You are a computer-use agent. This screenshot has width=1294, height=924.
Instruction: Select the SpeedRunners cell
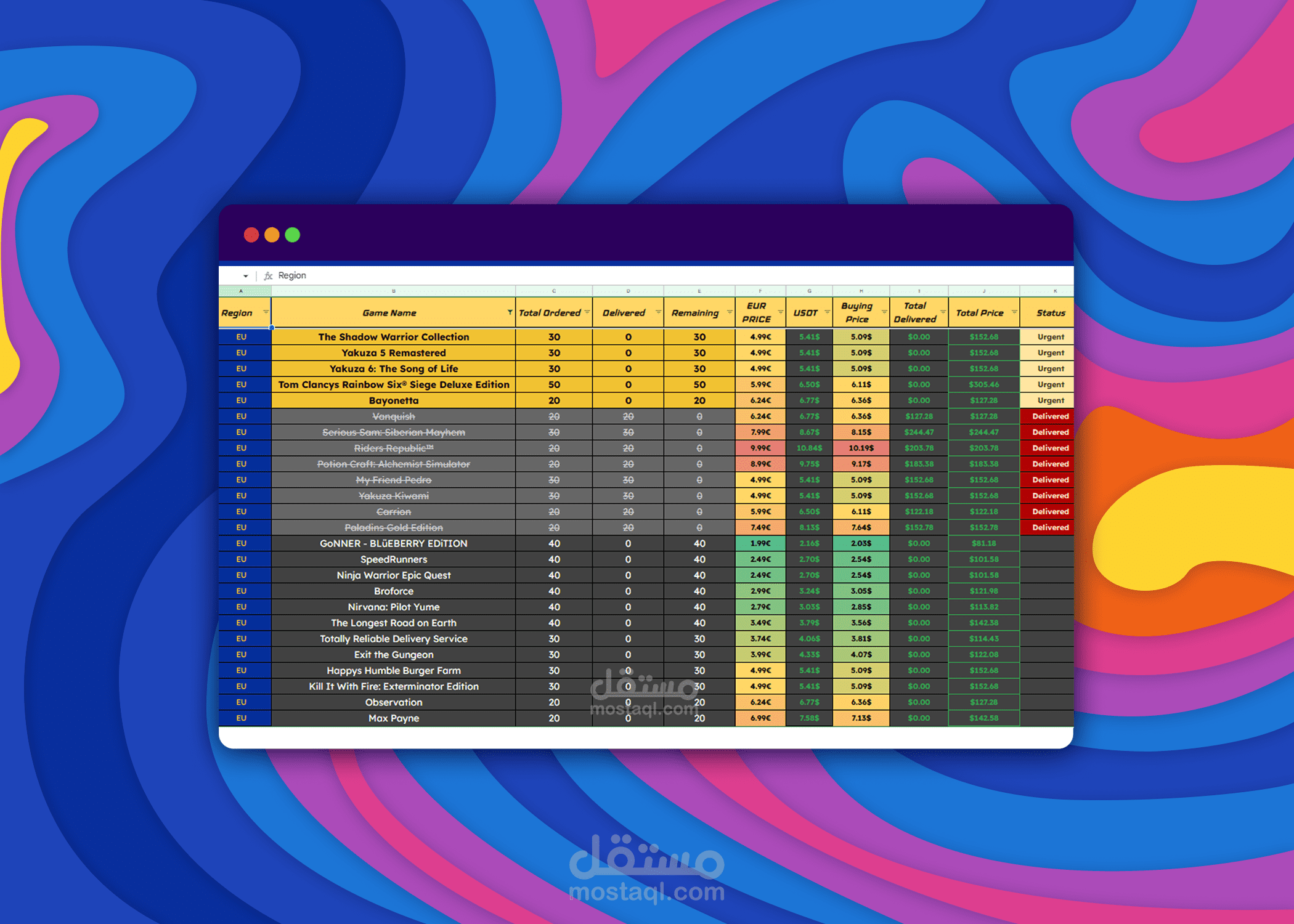click(394, 559)
